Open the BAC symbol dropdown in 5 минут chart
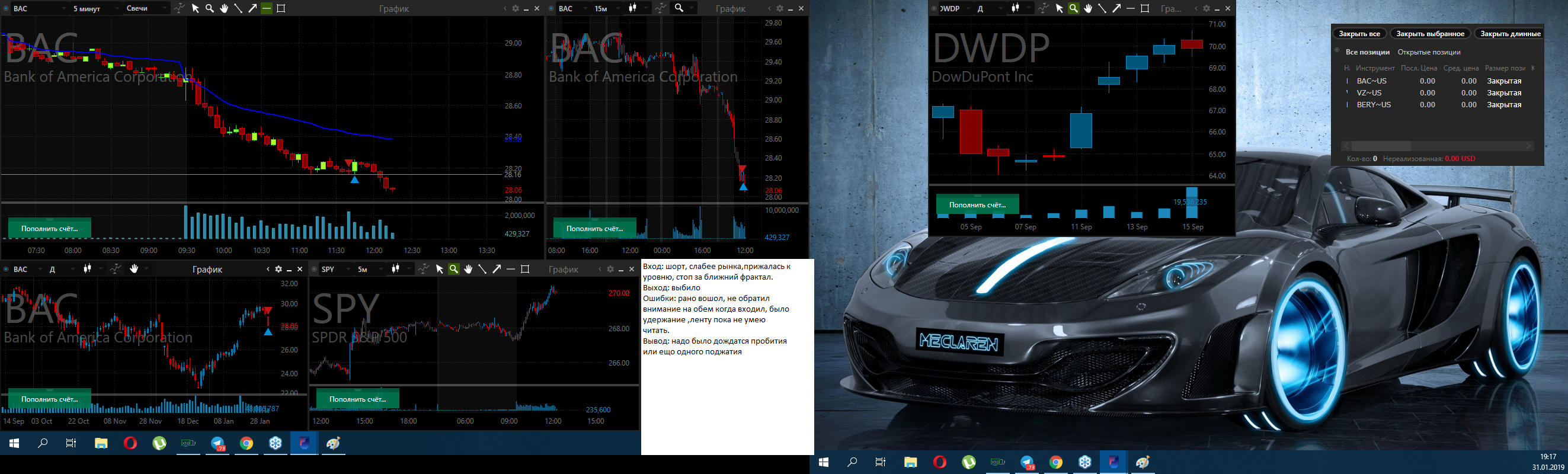This screenshot has height=474, width=1568. click(40, 8)
